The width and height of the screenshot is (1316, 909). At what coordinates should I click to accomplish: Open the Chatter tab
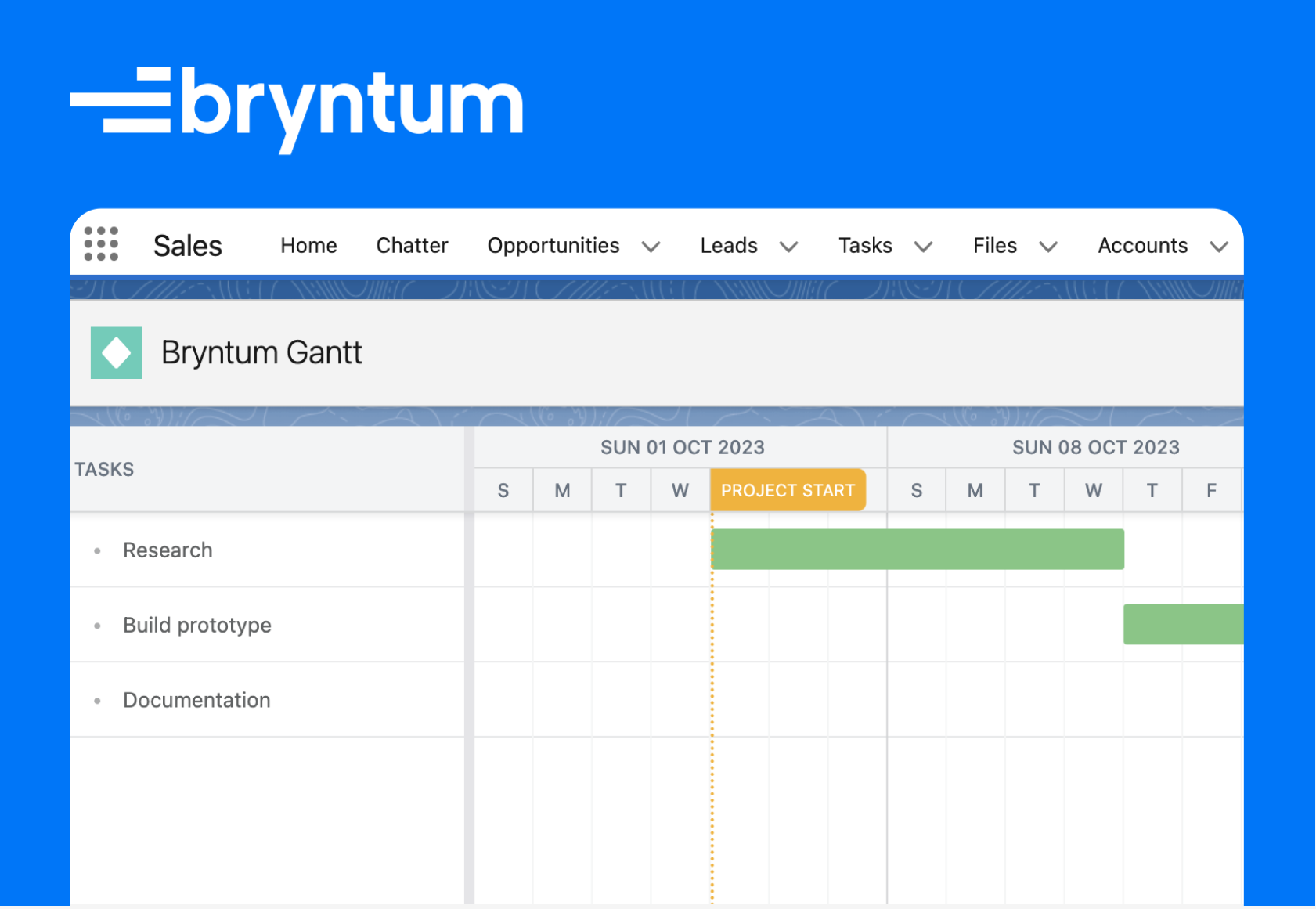(x=412, y=245)
